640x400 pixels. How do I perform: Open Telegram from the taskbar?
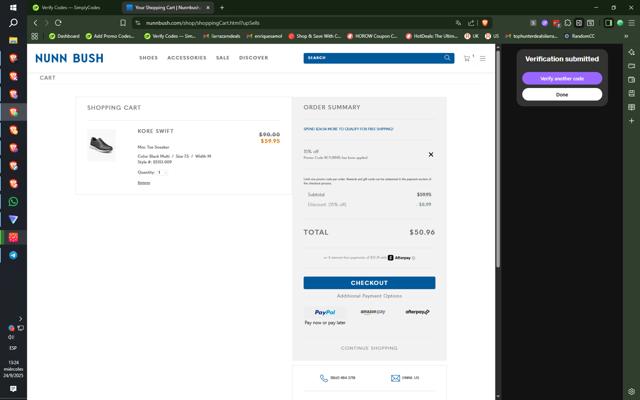[x=13, y=255]
